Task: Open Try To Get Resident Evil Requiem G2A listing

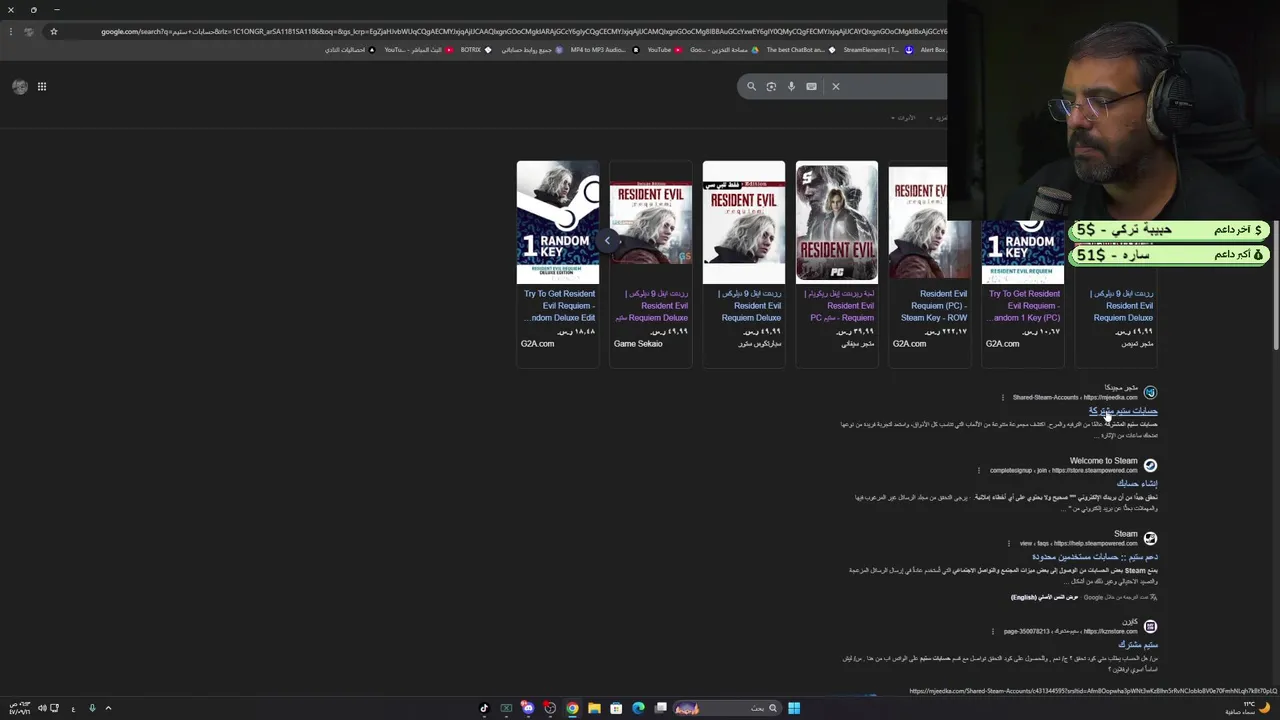Action: coord(559,306)
